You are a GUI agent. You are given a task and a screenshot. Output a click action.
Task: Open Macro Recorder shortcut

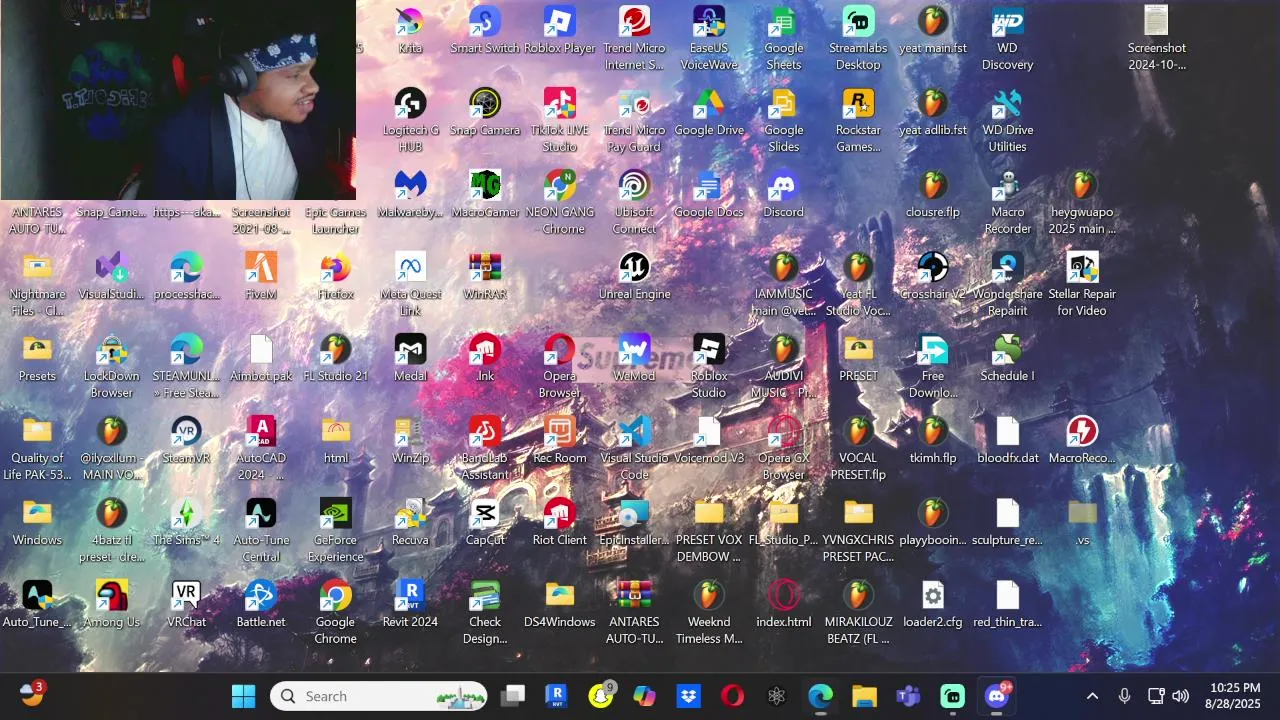(1007, 202)
